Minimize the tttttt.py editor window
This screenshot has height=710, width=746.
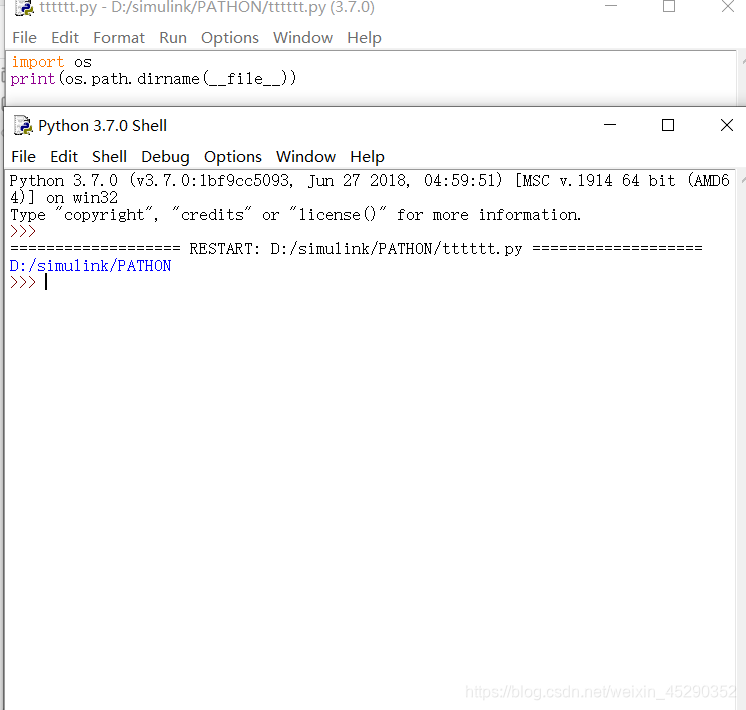click(611, 6)
